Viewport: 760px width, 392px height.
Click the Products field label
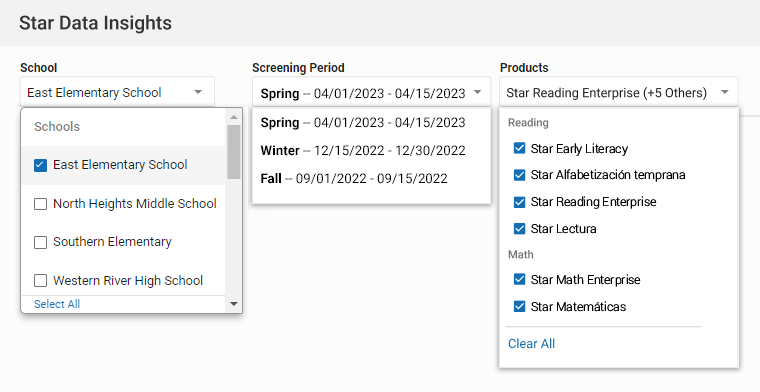524,68
